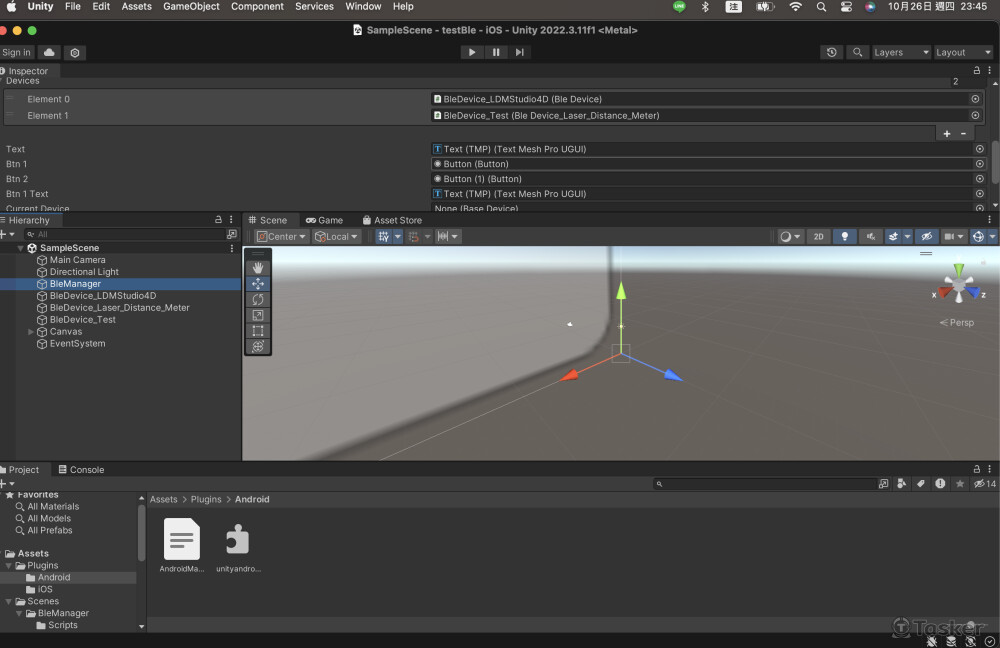Select the Rect transform tool
Viewport: 1000px width, 648px height.
(258, 331)
